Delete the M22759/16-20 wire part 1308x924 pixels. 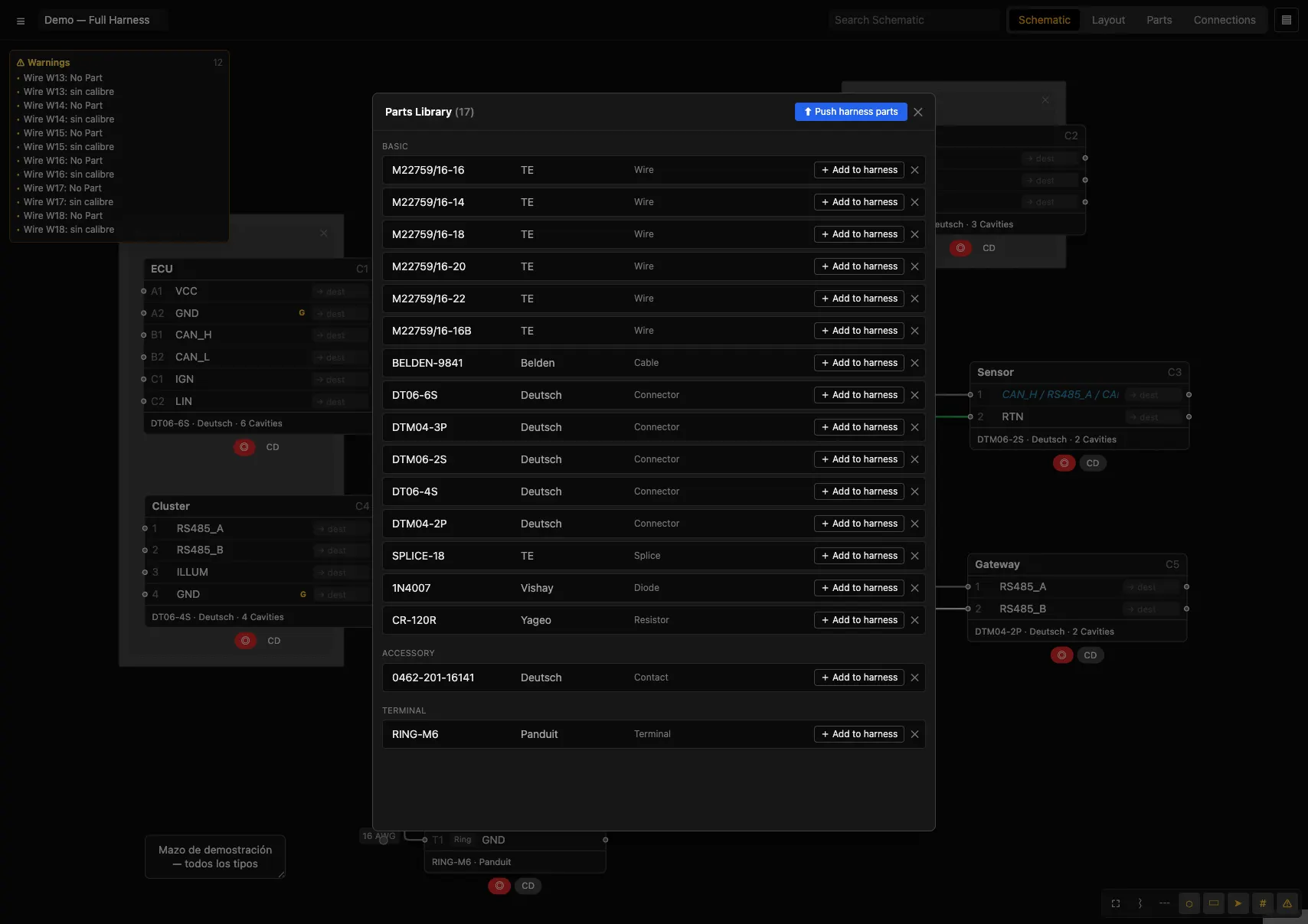(914, 266)
